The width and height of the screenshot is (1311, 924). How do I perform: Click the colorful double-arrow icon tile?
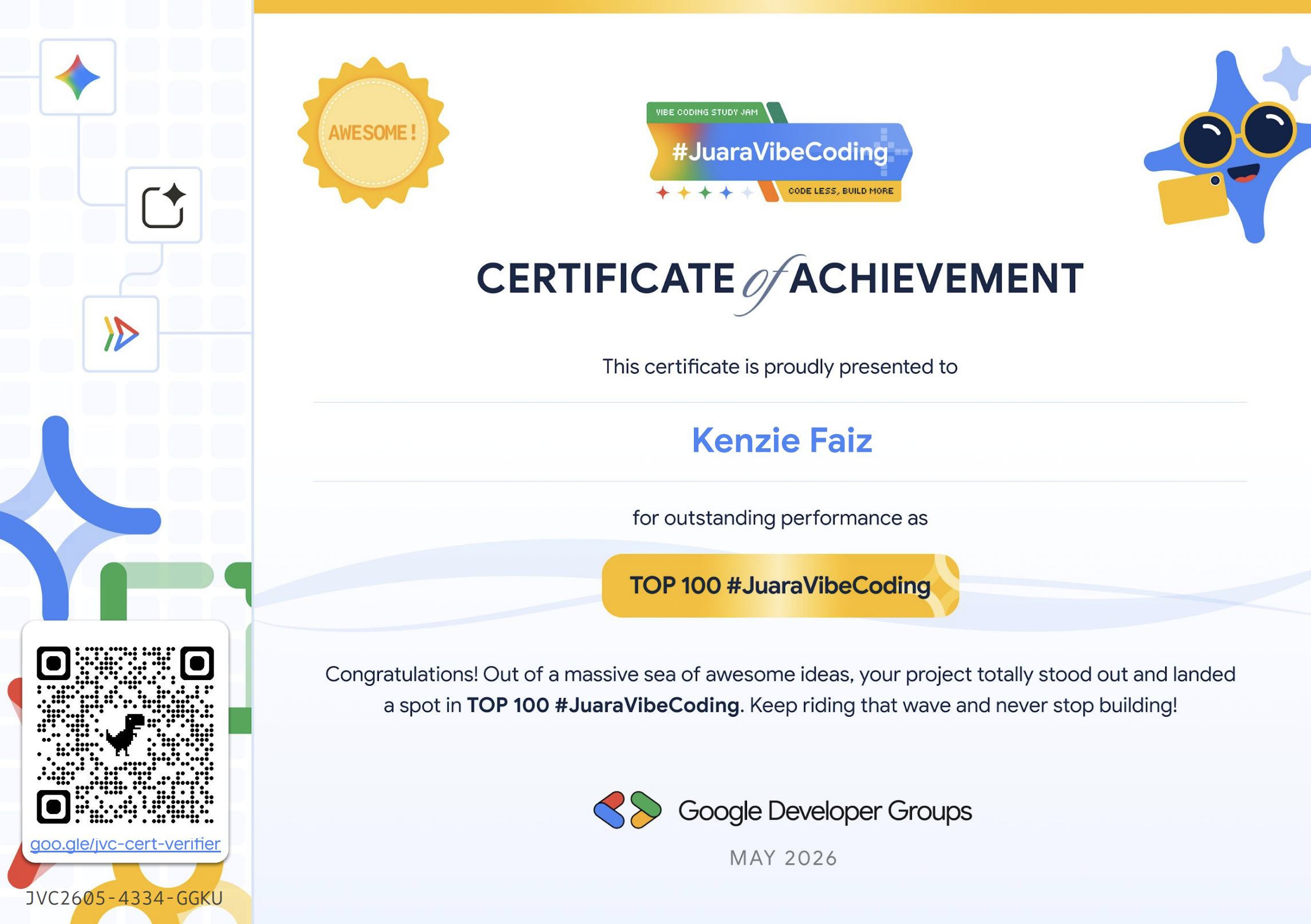click(x=121, y=334)
